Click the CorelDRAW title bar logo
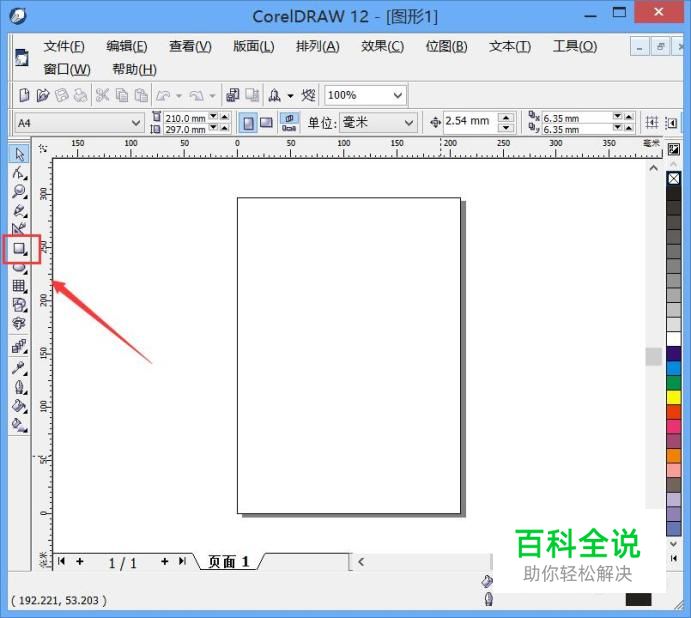The image size is (691, 618). click(18, 16)
